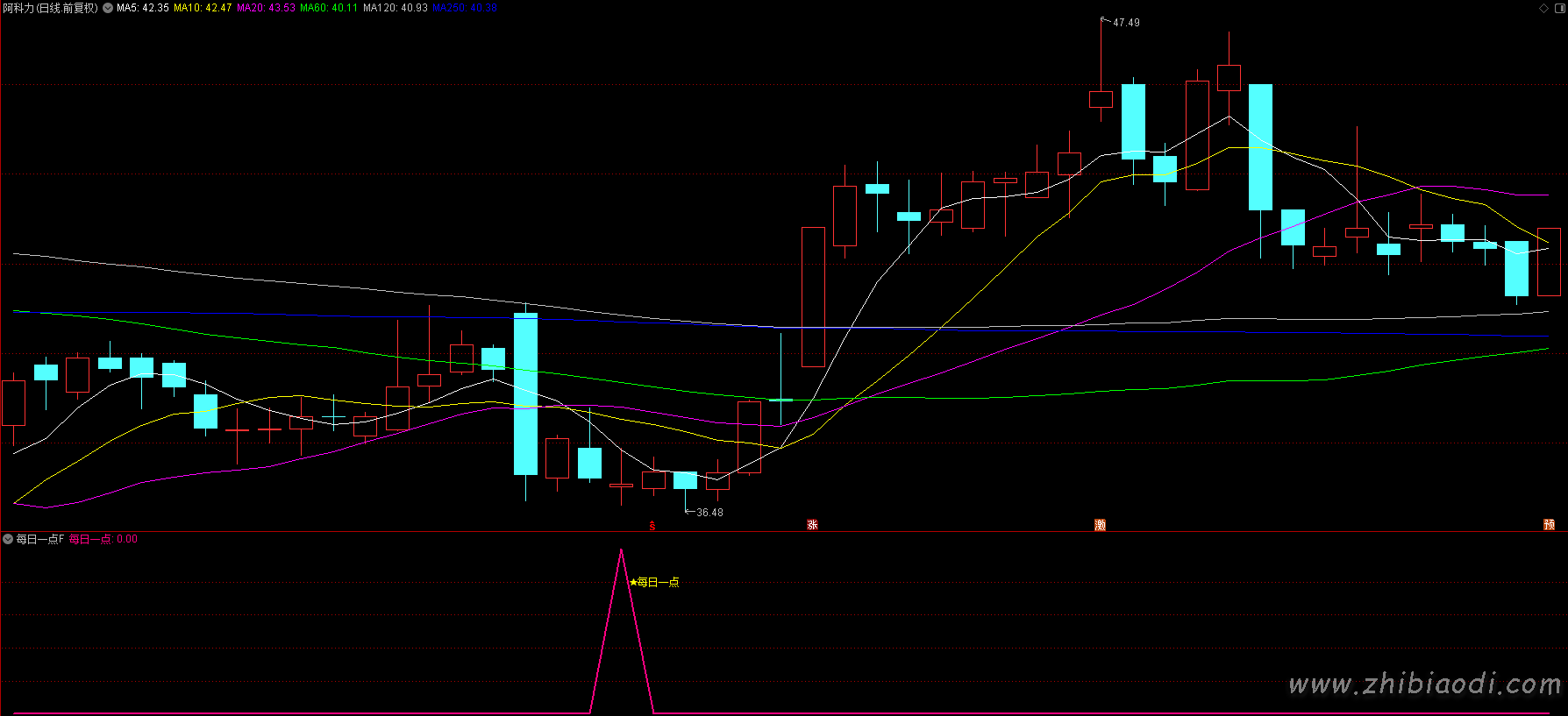Select the 阿科力(日线 前复权) chart title
The image size is (1568, 716).
tap(51, 8)
